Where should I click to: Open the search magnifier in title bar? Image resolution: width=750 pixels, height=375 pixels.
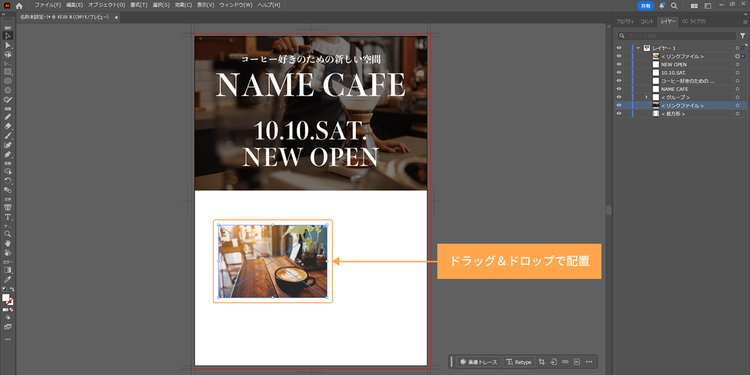click(x=674, y=6)
